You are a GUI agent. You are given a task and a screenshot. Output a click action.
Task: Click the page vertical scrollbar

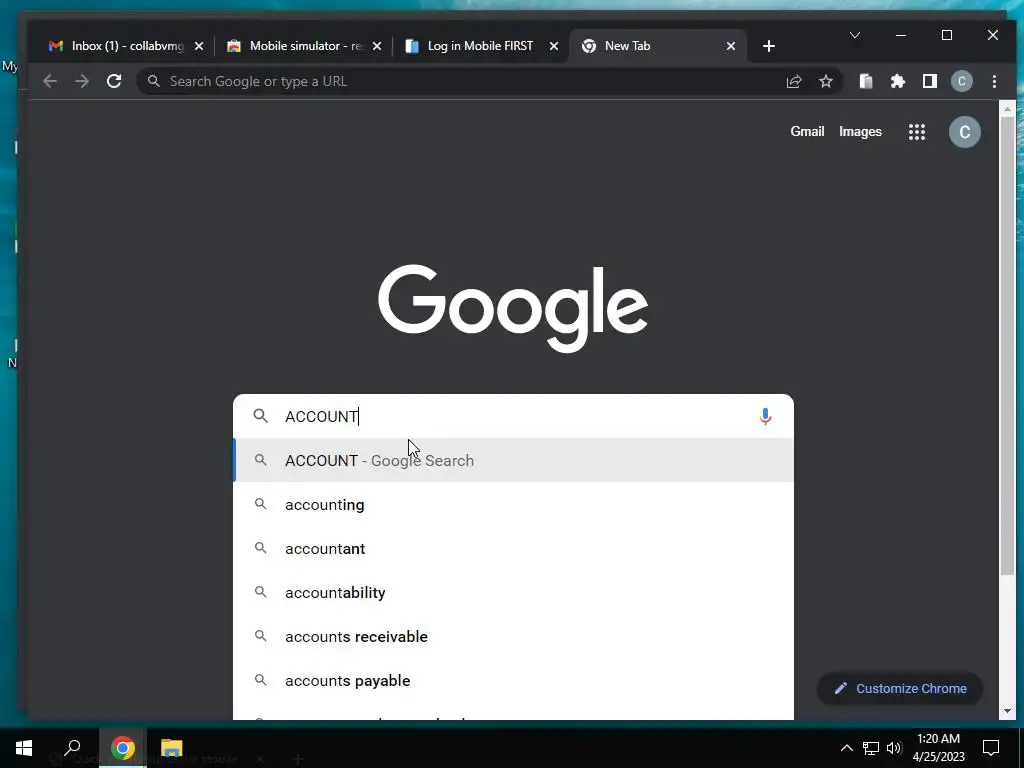coord(1007,346)
